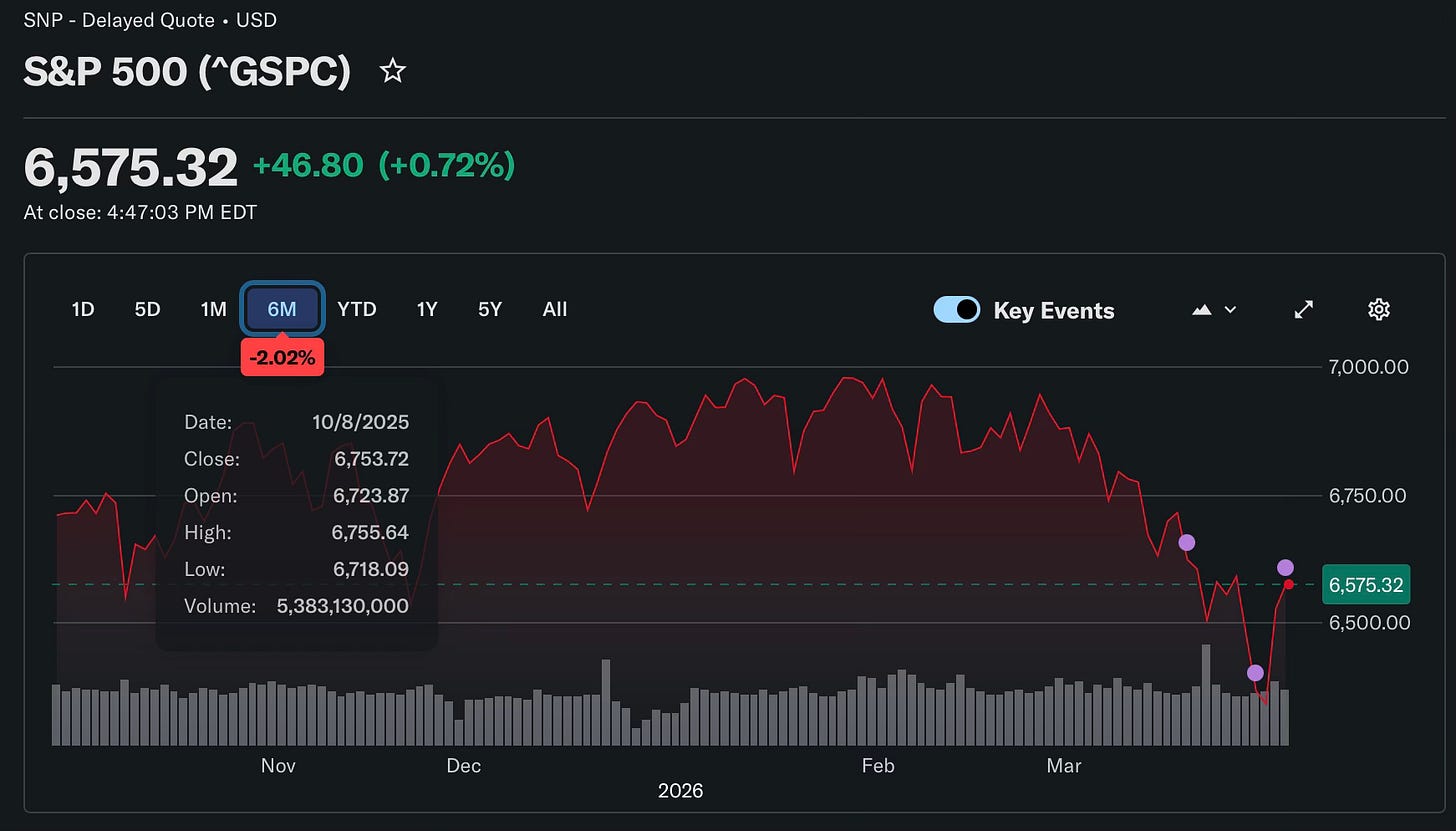The height and width of the screenshot is (831, 1456).
Task: Click the Feb x-axis label
Action: [878, 766]
